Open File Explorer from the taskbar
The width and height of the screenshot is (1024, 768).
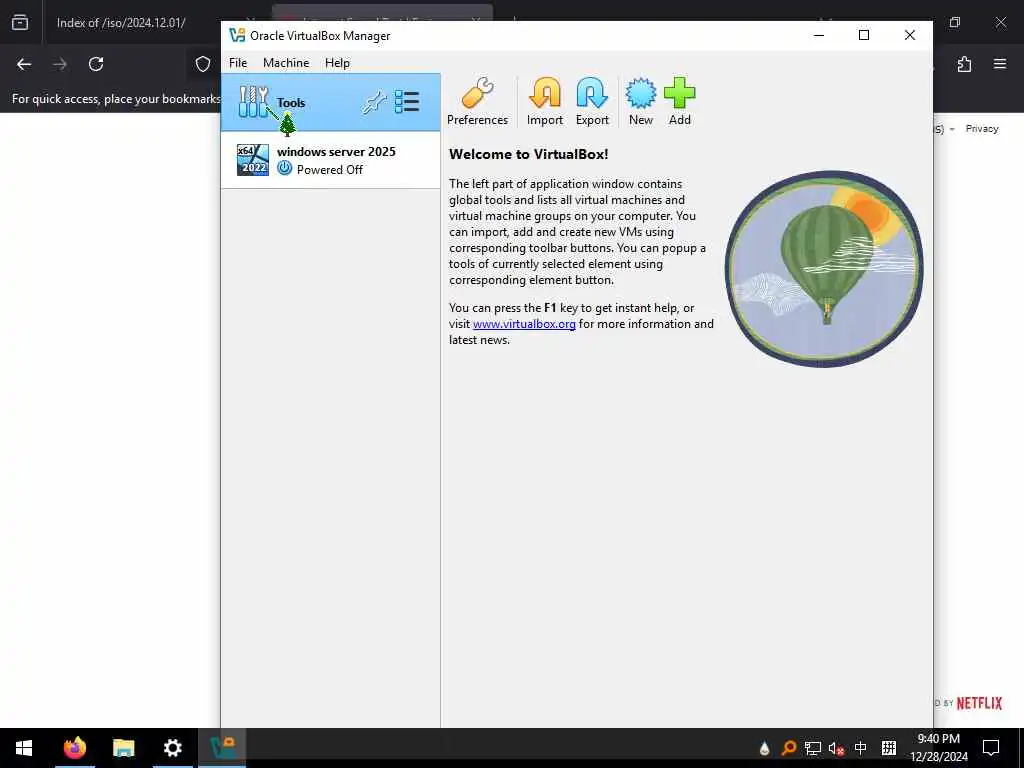(x=123, y=748)
